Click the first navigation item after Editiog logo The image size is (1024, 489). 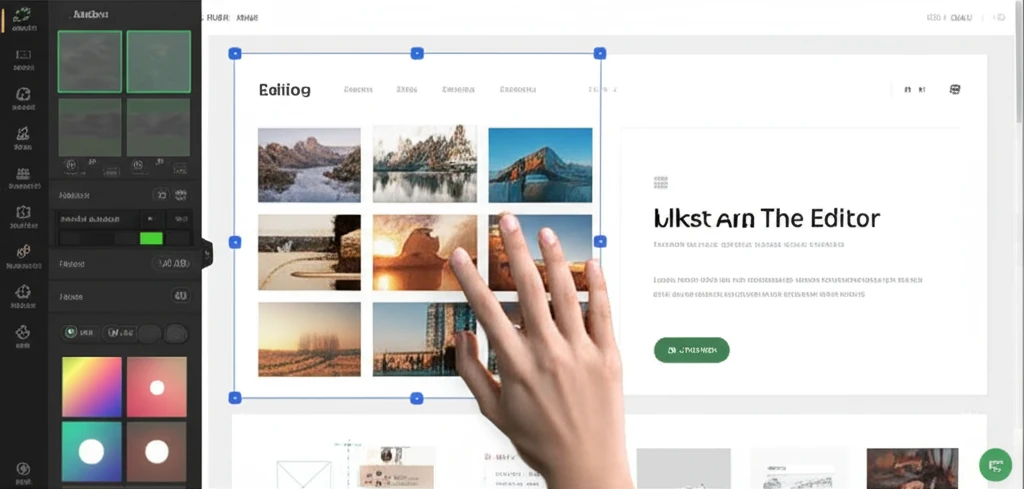[358, 90]
